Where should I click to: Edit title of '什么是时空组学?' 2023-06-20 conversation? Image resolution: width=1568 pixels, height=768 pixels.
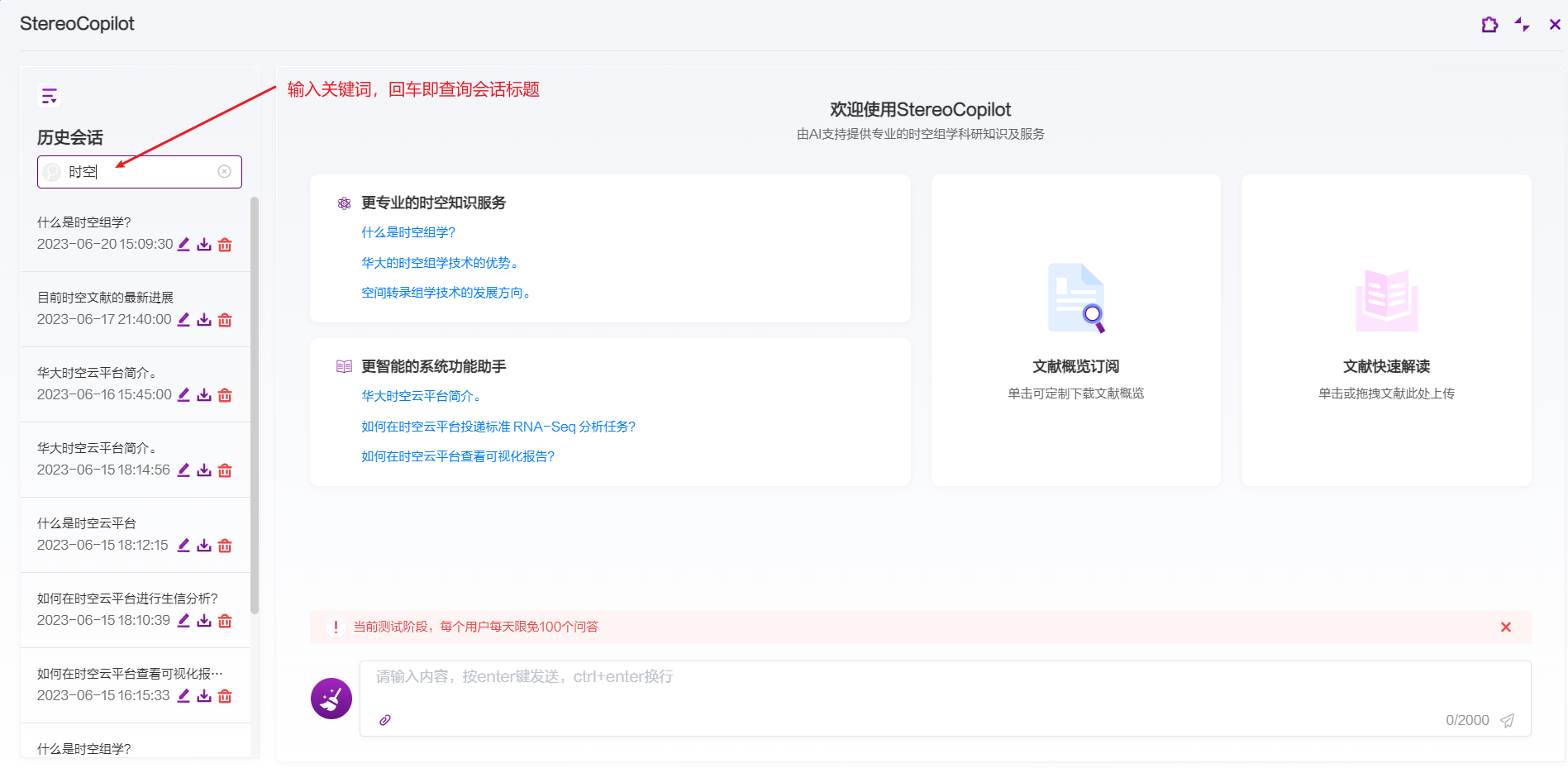(x=183, y=245)
